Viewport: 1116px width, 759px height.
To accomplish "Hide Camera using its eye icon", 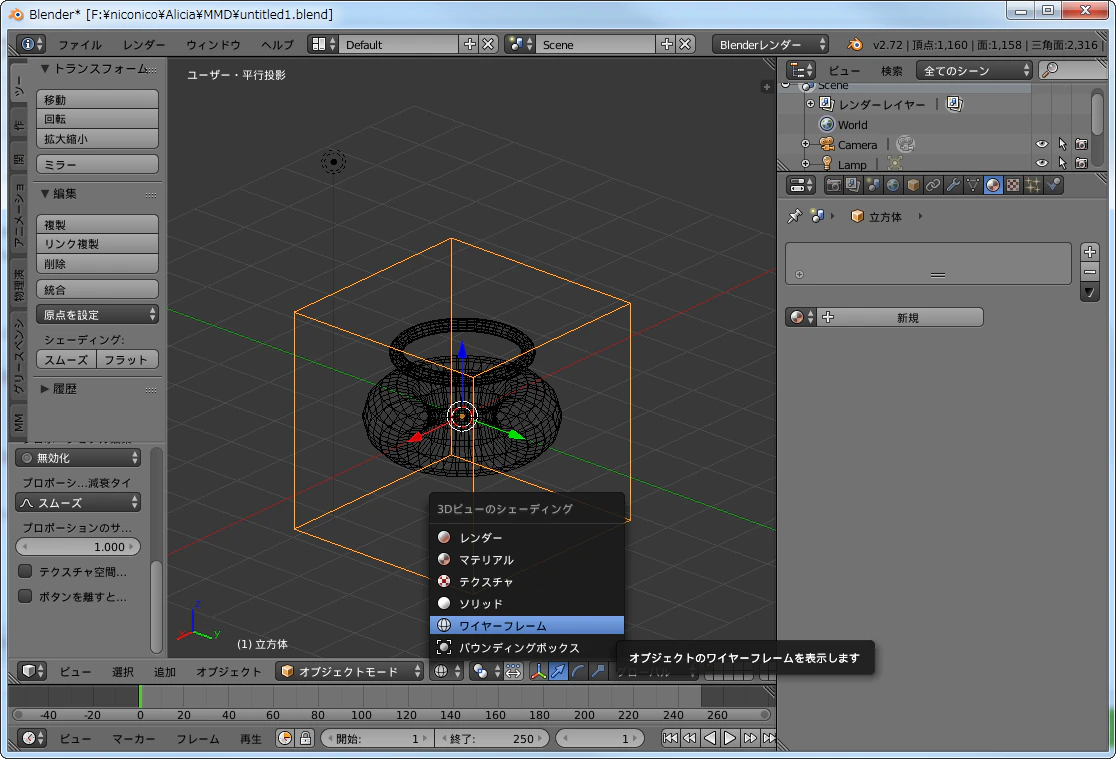I will (1042, 145).
